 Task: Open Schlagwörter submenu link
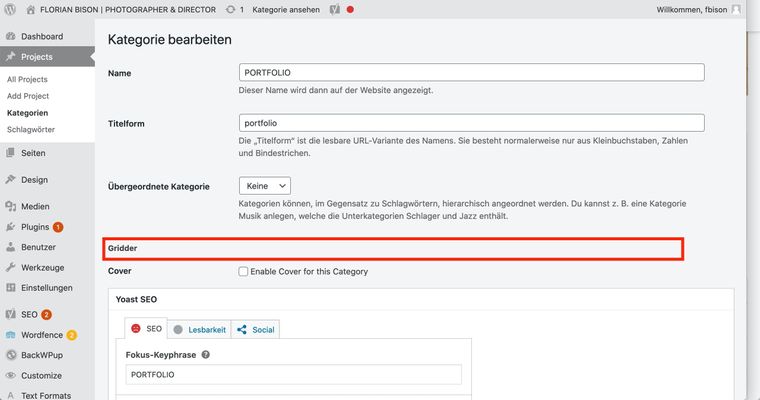(31, 130)
